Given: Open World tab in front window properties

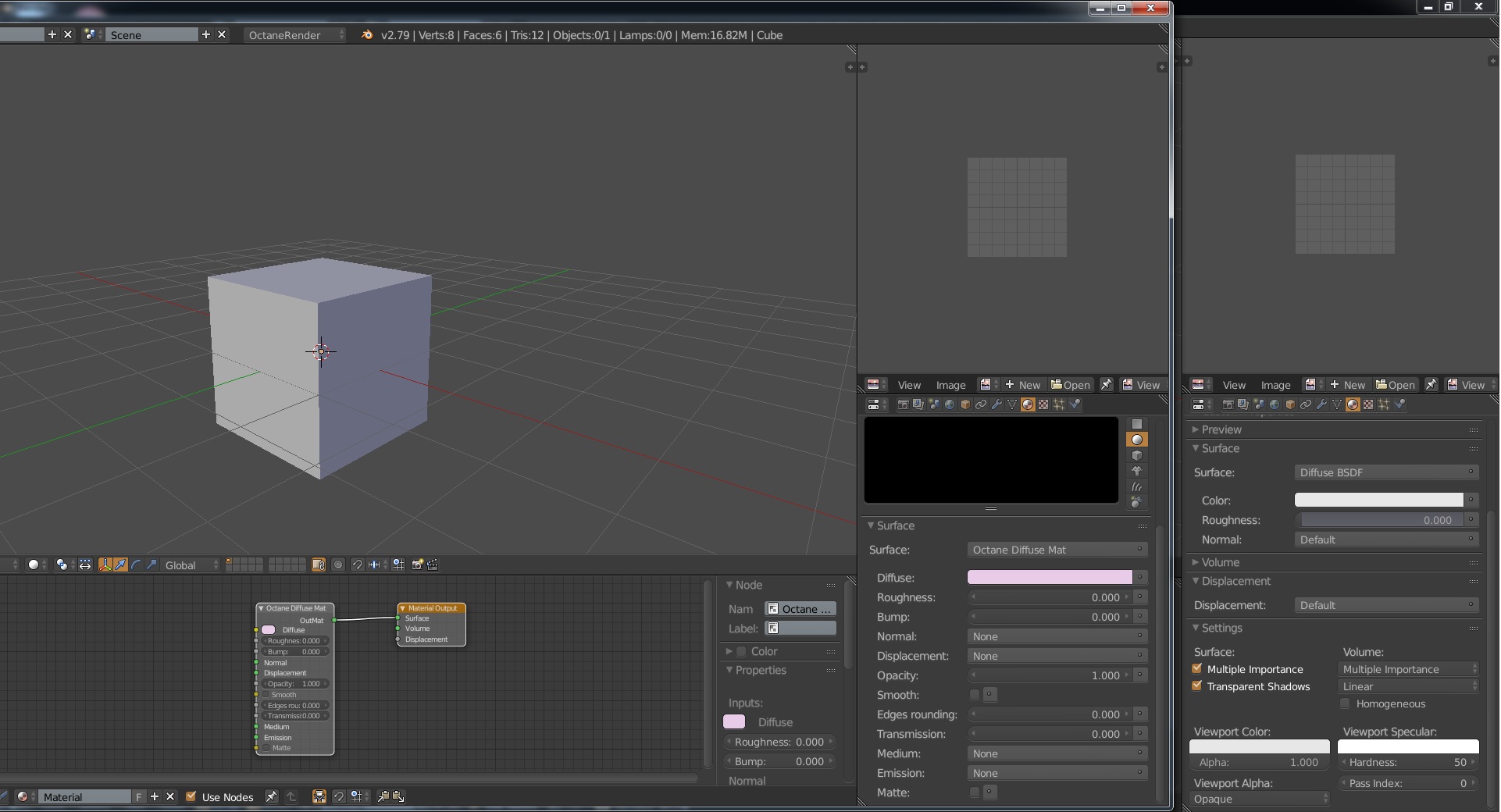Looking at the screenshot, I should [x=950, y=404].
